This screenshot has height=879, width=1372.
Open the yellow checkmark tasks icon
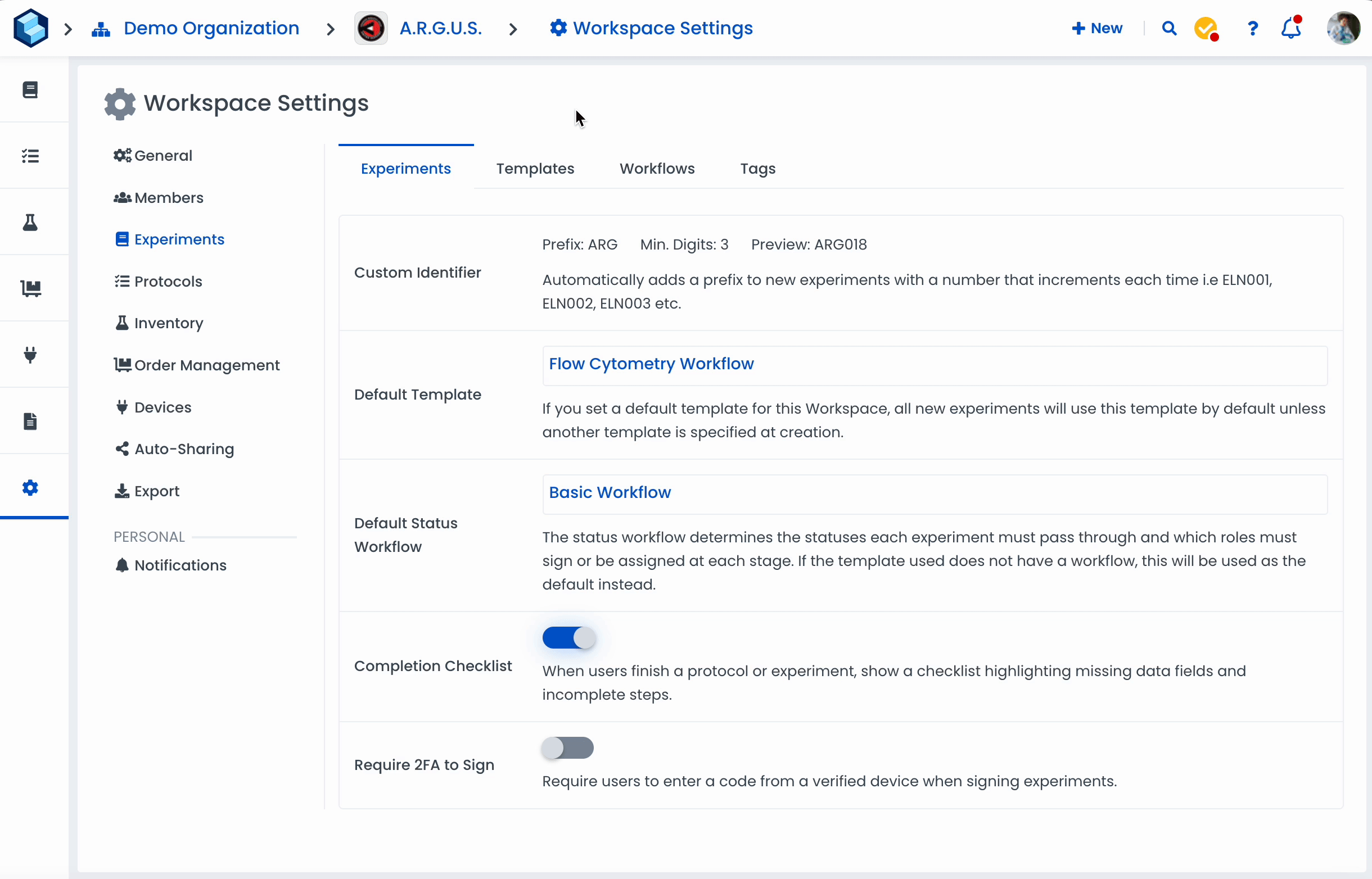(x=1206, y=28)
